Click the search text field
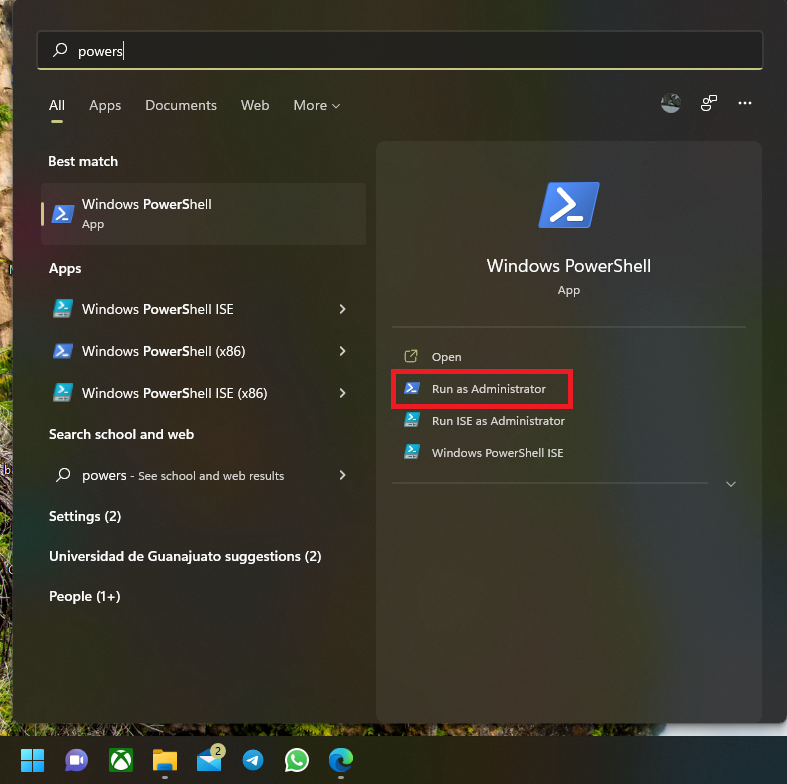The width and height of the screenshot is (787, 784). click(400, 50)
